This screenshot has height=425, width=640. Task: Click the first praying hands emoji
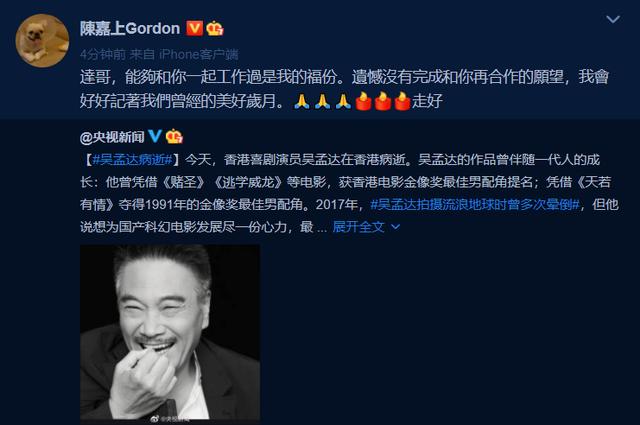click(302, 101)
